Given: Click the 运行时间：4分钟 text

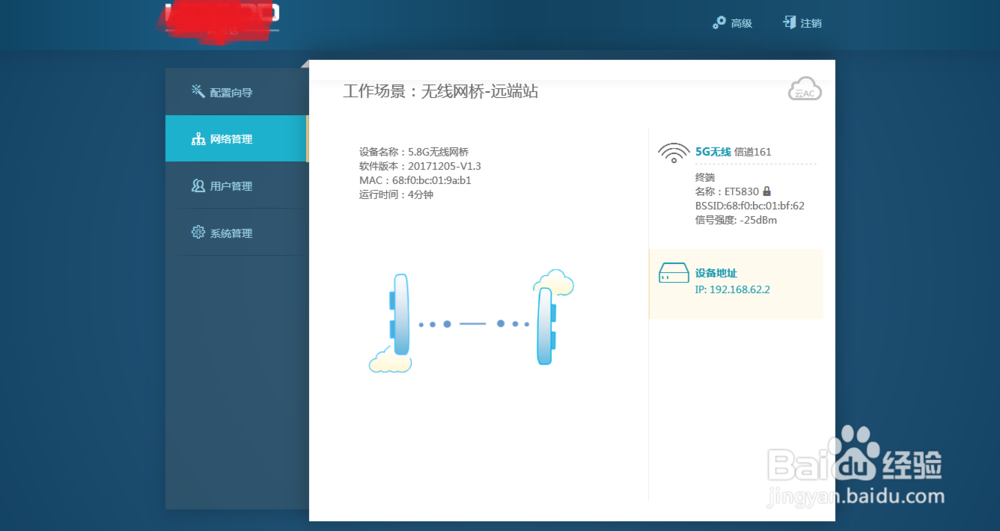Looking at the screenshot, I should (396, 194).
